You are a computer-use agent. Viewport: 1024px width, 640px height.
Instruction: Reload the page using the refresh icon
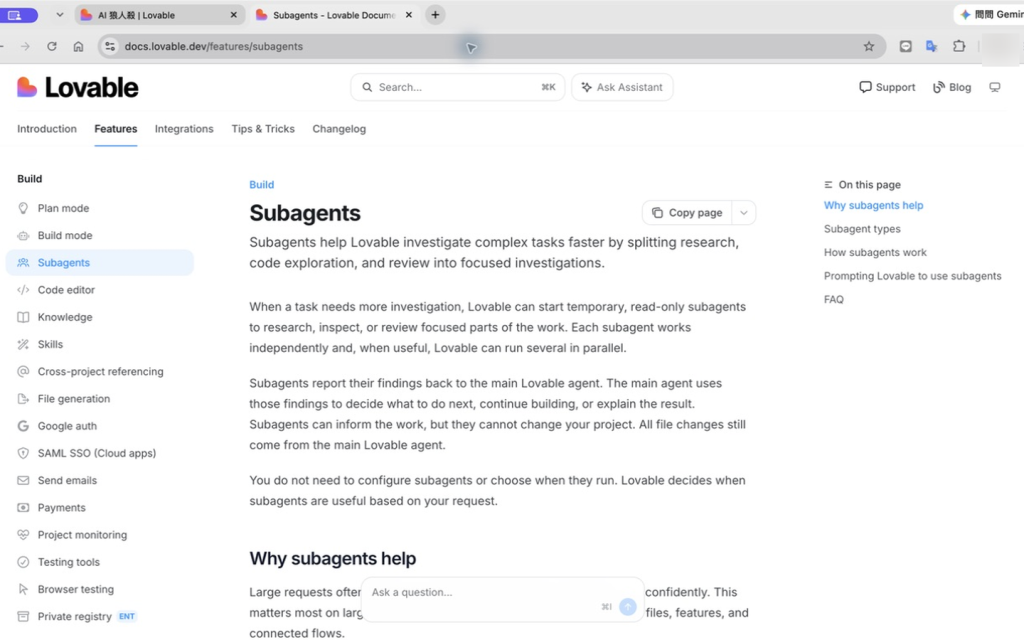pyautogui.click(x=52, y=46)
